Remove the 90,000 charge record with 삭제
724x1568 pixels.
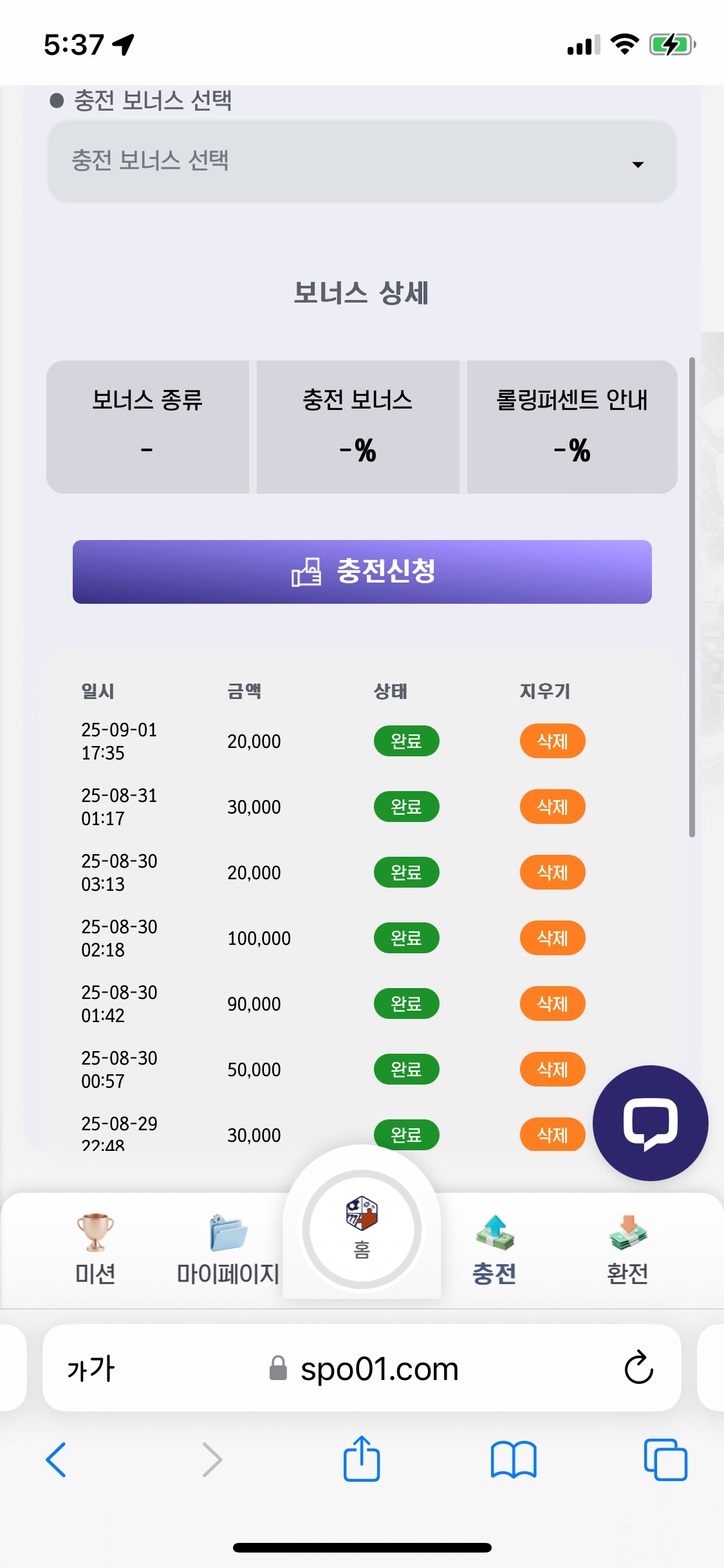click(552, 1004)
